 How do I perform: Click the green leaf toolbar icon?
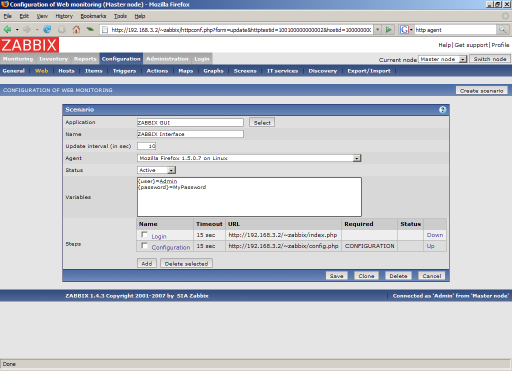click(90, 29)
